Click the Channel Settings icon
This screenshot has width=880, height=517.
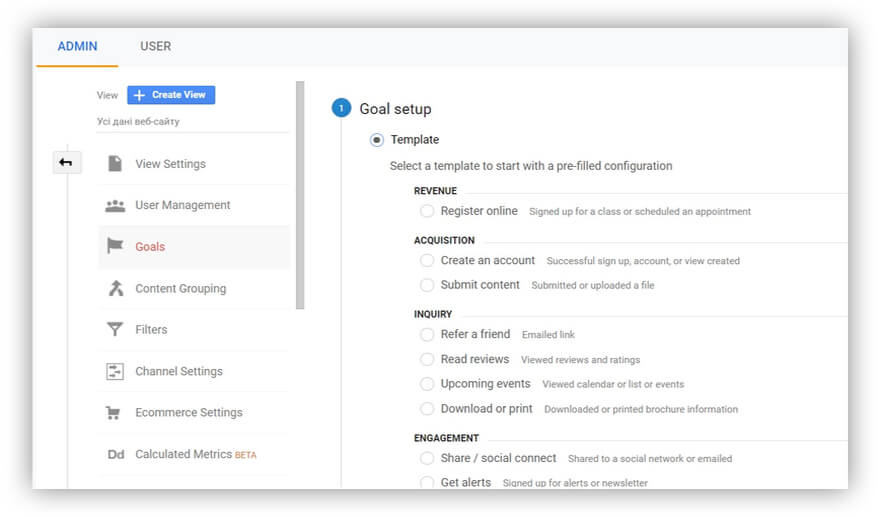(115, 371)
